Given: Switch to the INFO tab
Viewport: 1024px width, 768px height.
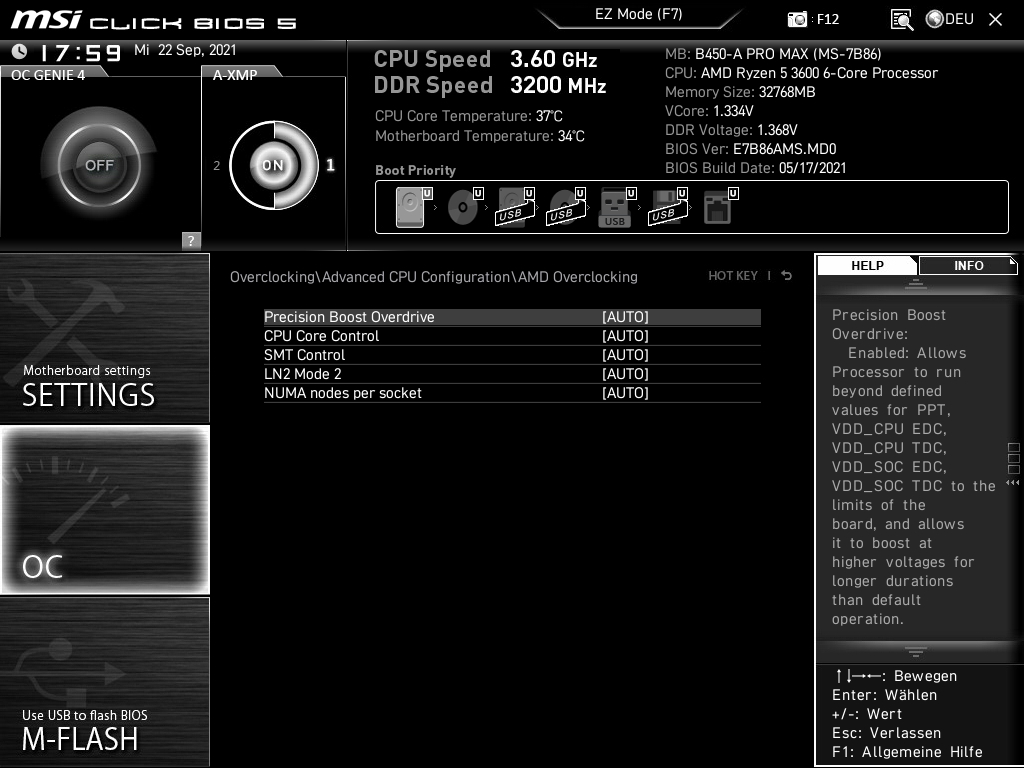Looking at the screenshot, I should pos(967,265).
